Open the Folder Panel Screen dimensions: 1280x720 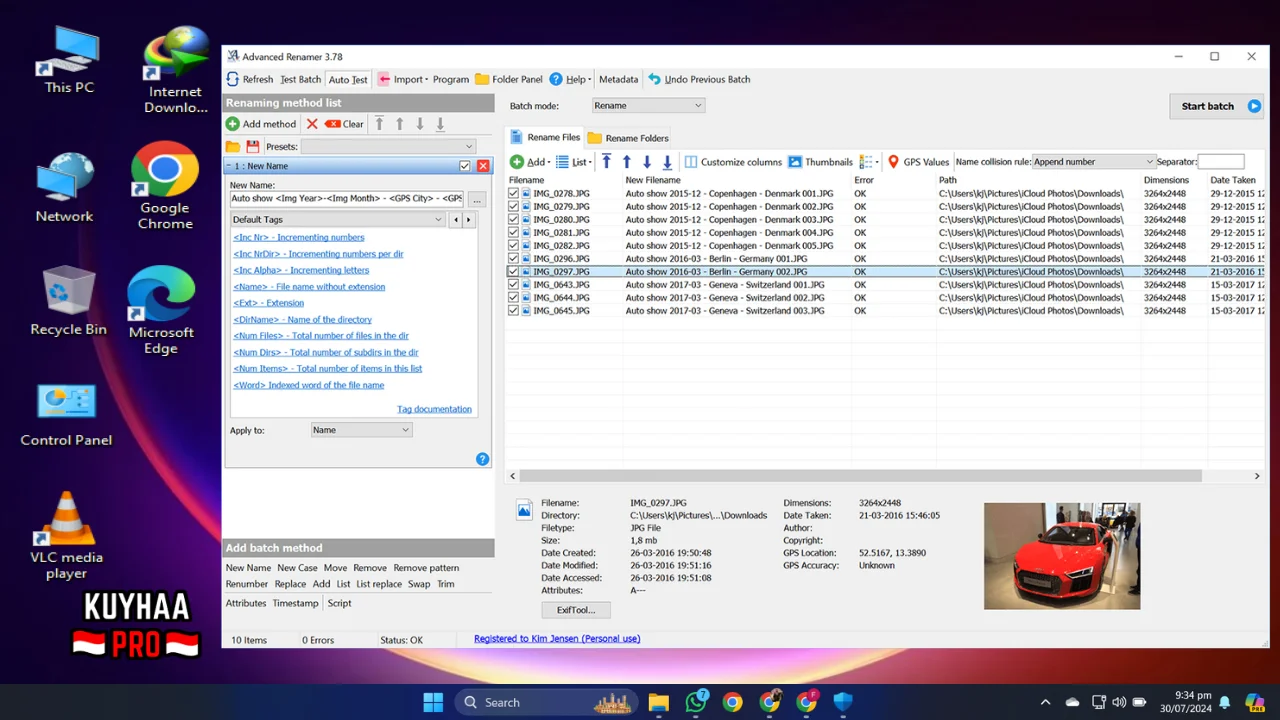[x=508, y=79]
